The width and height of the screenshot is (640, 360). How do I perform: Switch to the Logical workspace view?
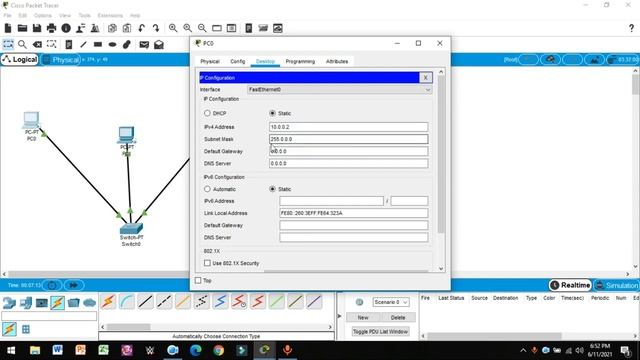[20, 60]
